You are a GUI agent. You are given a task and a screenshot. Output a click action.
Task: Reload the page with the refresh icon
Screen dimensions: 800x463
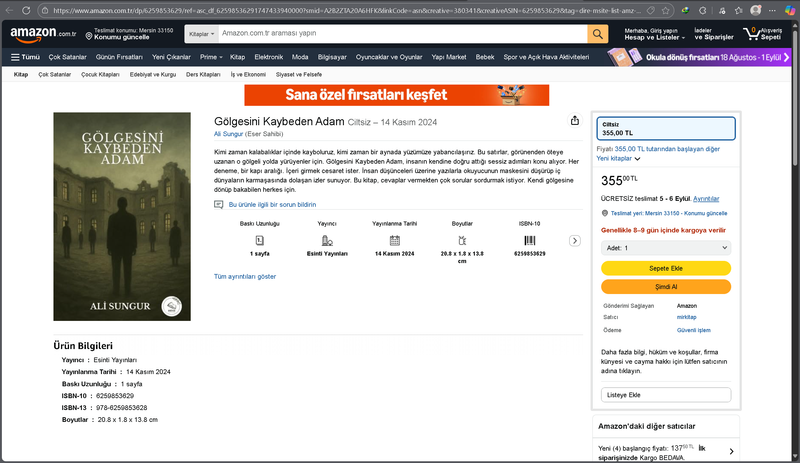coord(26,10)
